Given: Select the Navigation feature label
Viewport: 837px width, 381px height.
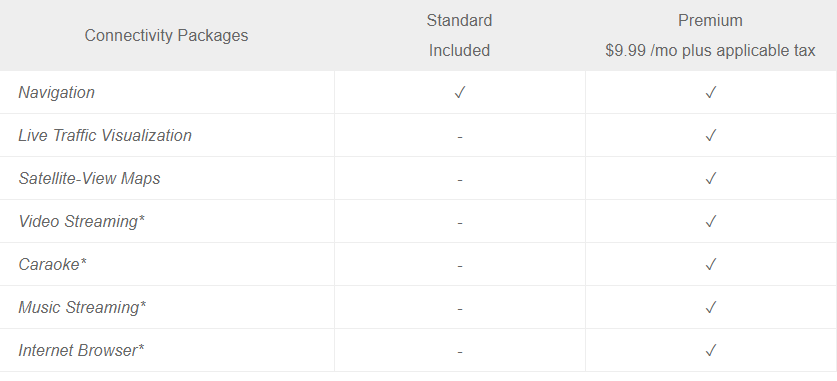Looking at the screenshot, I should click(57, 92).
